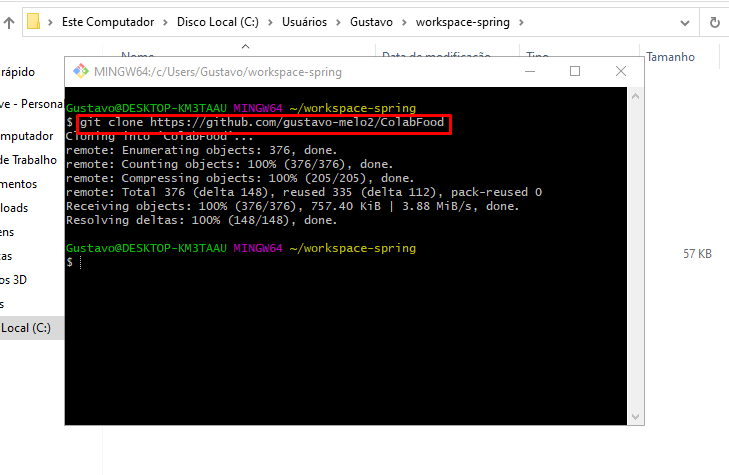The width and height of the screenshot is (729, 475).
Task: Open 'workspace-spring' in the breadcrumb
Action: point(463,22)
